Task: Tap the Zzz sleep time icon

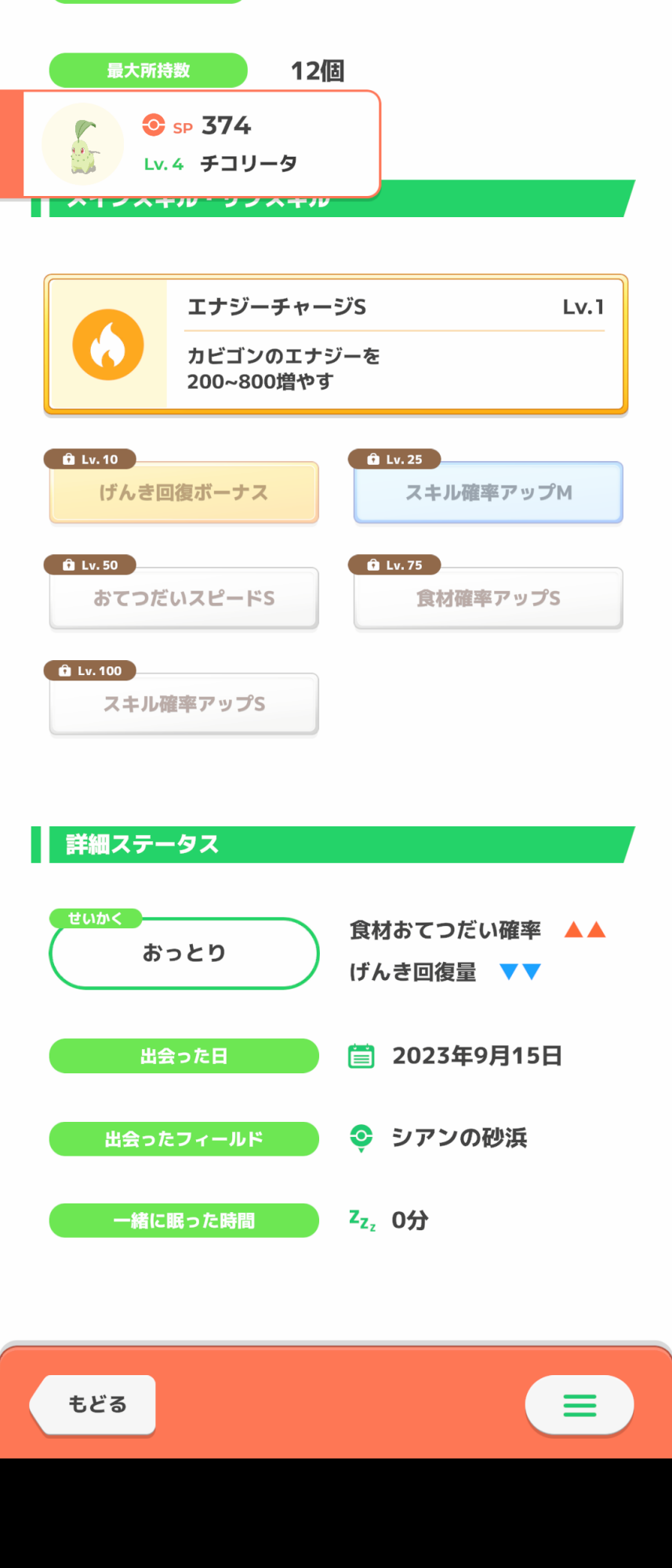Action: (362, 1220)
